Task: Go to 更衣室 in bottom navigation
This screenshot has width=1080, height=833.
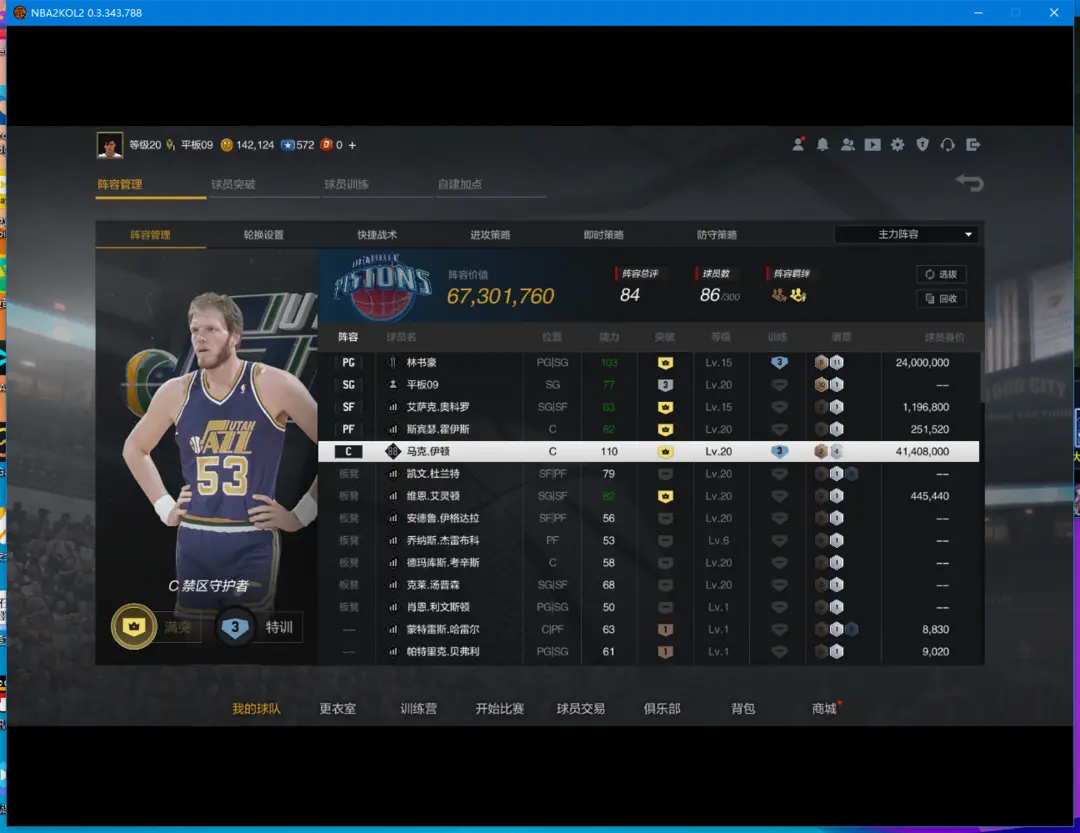Action: [x=338, y=708]
